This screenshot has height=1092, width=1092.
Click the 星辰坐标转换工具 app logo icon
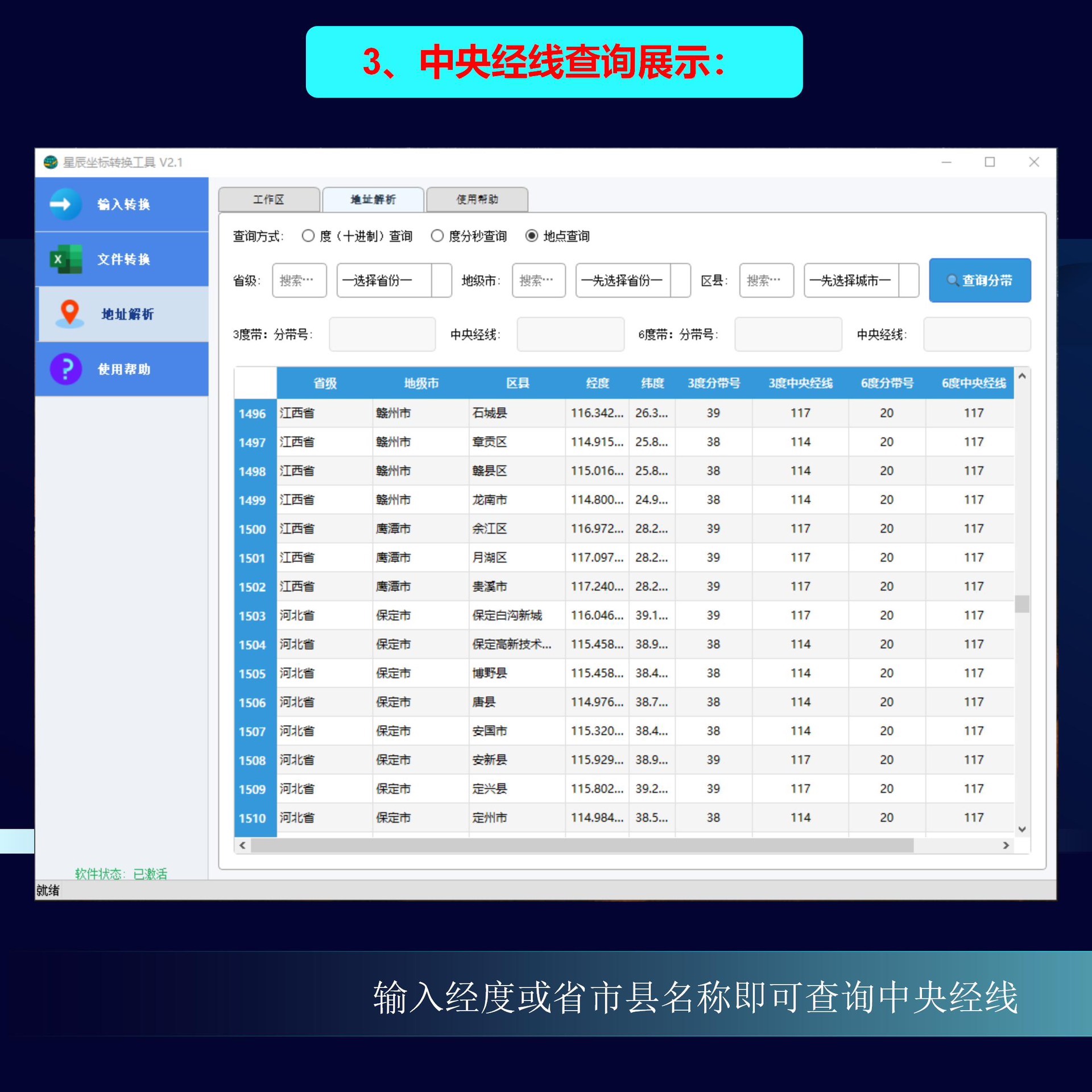(x=51, y=163)
